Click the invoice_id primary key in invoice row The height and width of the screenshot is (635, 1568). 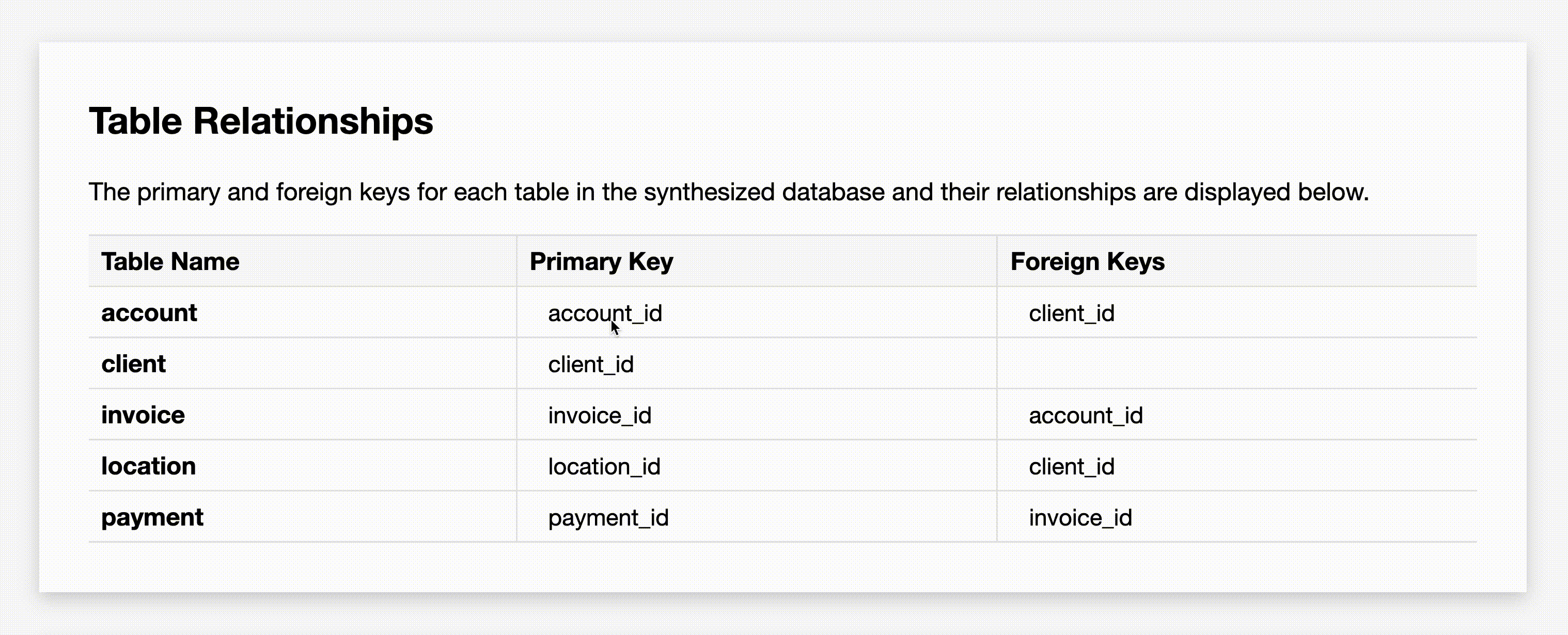click(x=600, y=416)
